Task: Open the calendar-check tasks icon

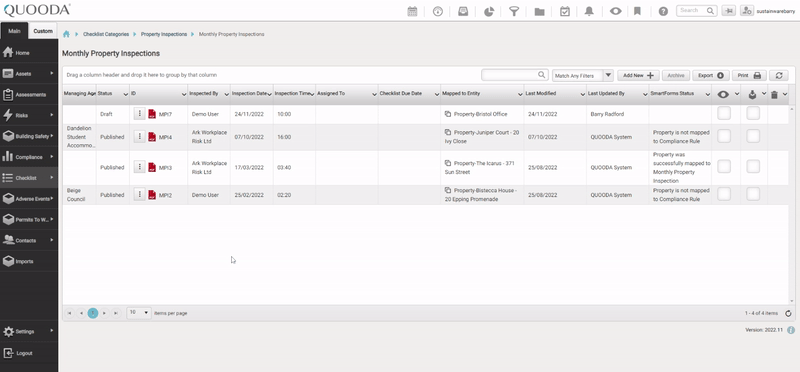Action: coord(565,11)
